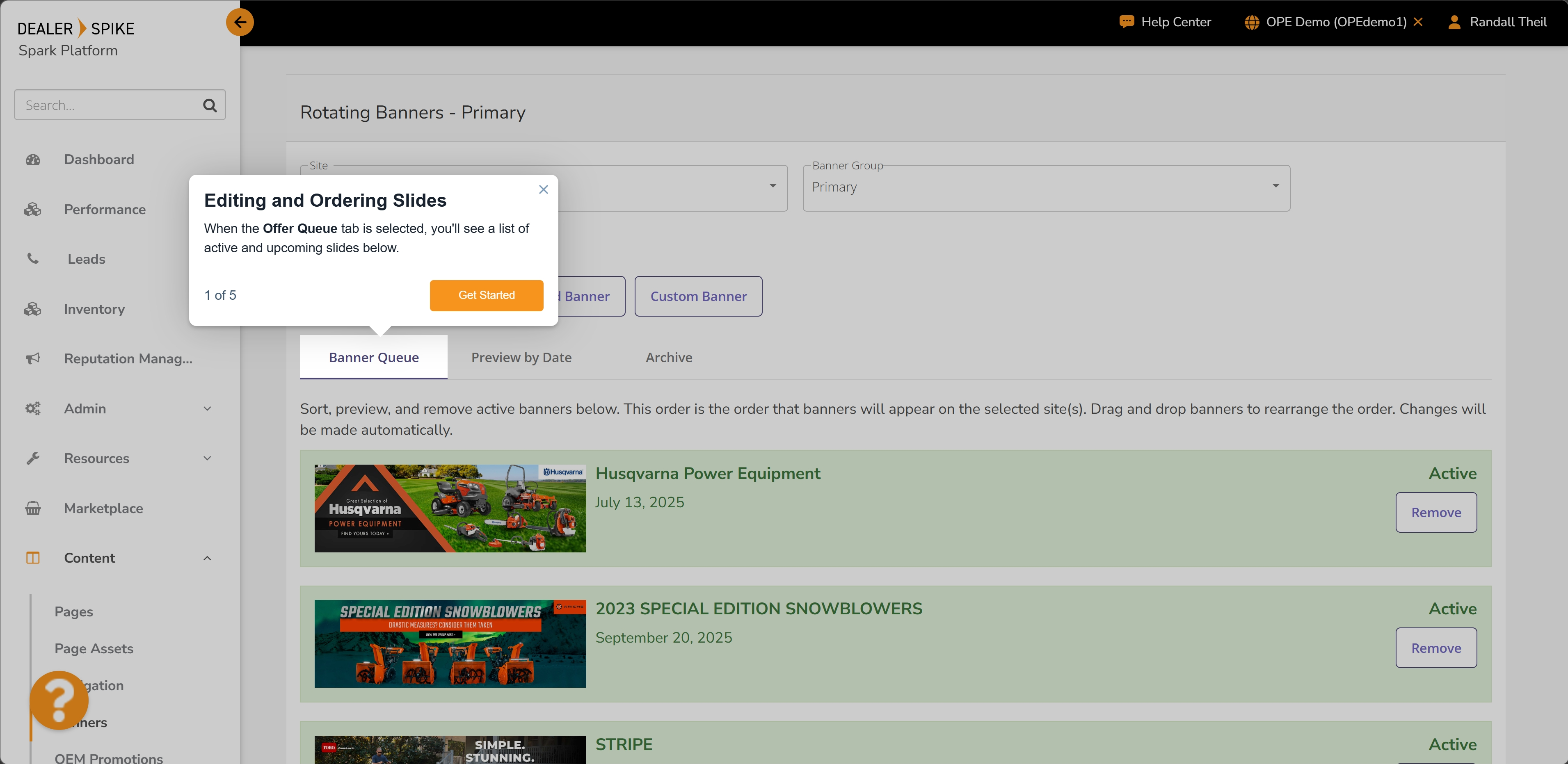Expand the Admin menu section
The image size is (1568, 764).
pos(207,409)
